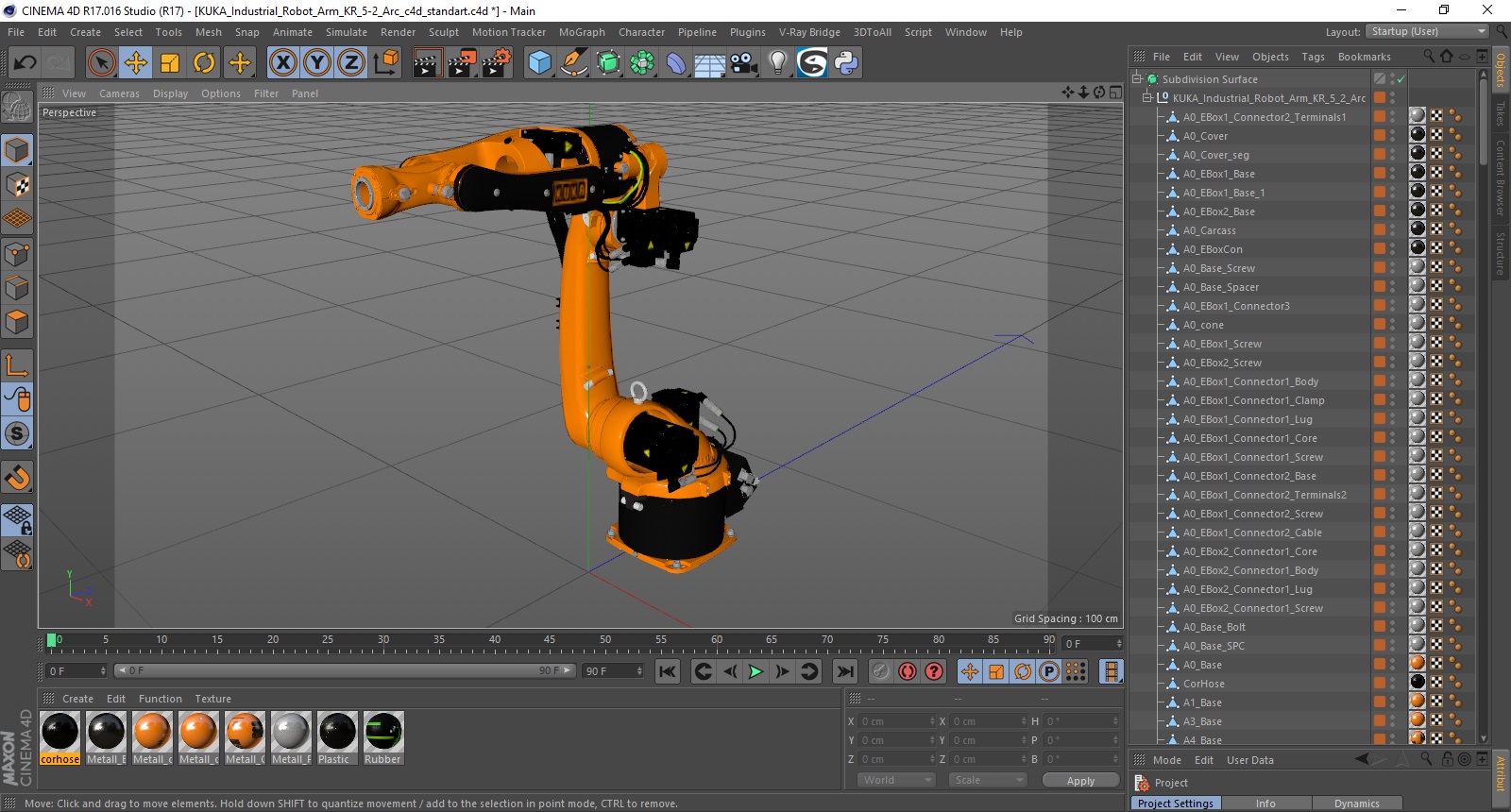
Task: Open the vertical Takes side tab
Action: pyautogui.click(x=1500, y=113)
